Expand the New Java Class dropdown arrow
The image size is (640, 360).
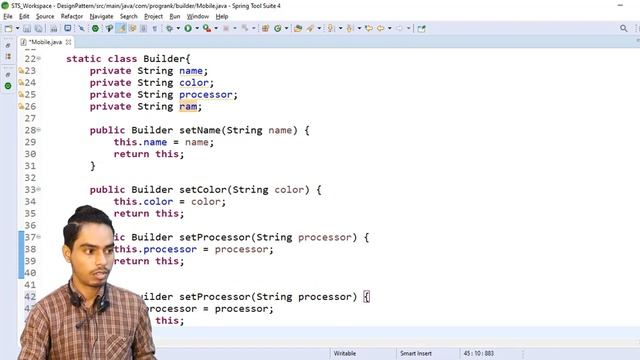(287, 28)
